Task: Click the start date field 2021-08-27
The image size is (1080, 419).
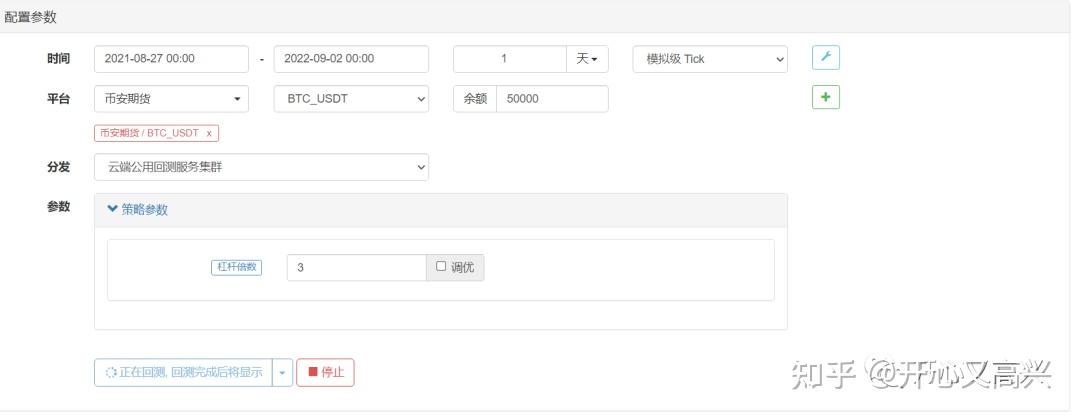Action: 171,59
